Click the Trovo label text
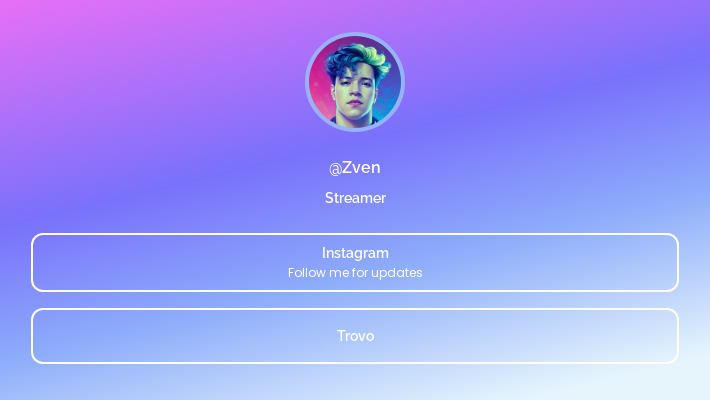The width and height of the screenshot is (710, 400). coord(355,336)
